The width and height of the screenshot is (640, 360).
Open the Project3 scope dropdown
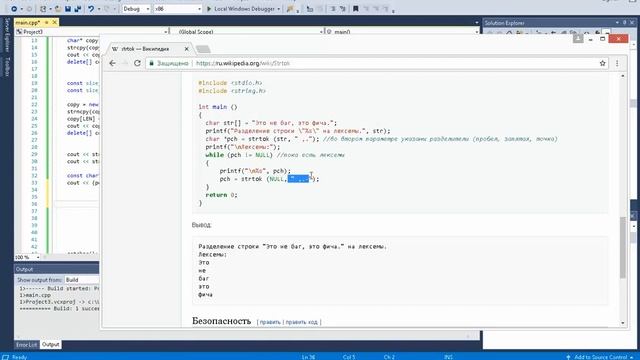(93, 31)
